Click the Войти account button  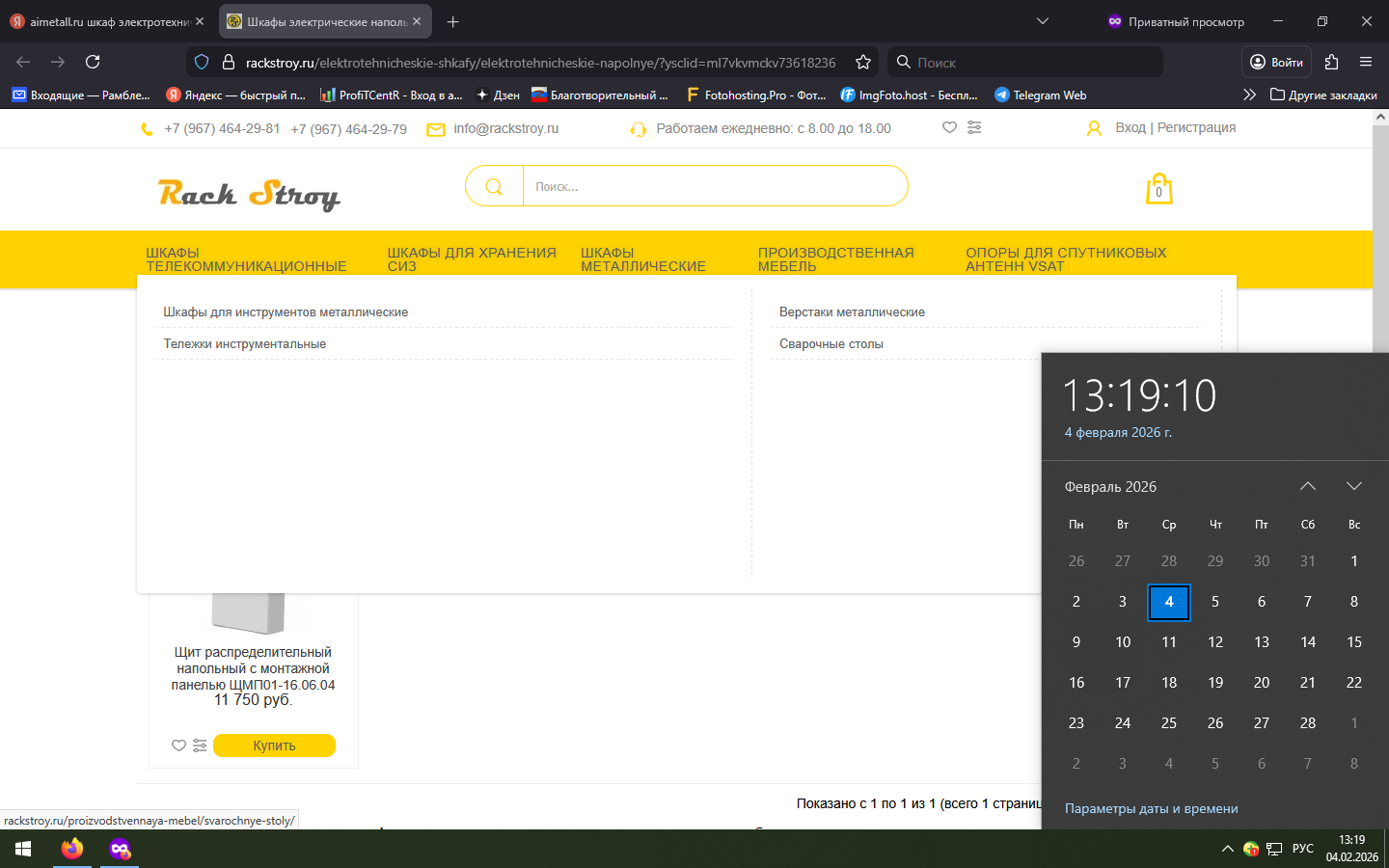pyautogui.click(x=1276, y=62)
